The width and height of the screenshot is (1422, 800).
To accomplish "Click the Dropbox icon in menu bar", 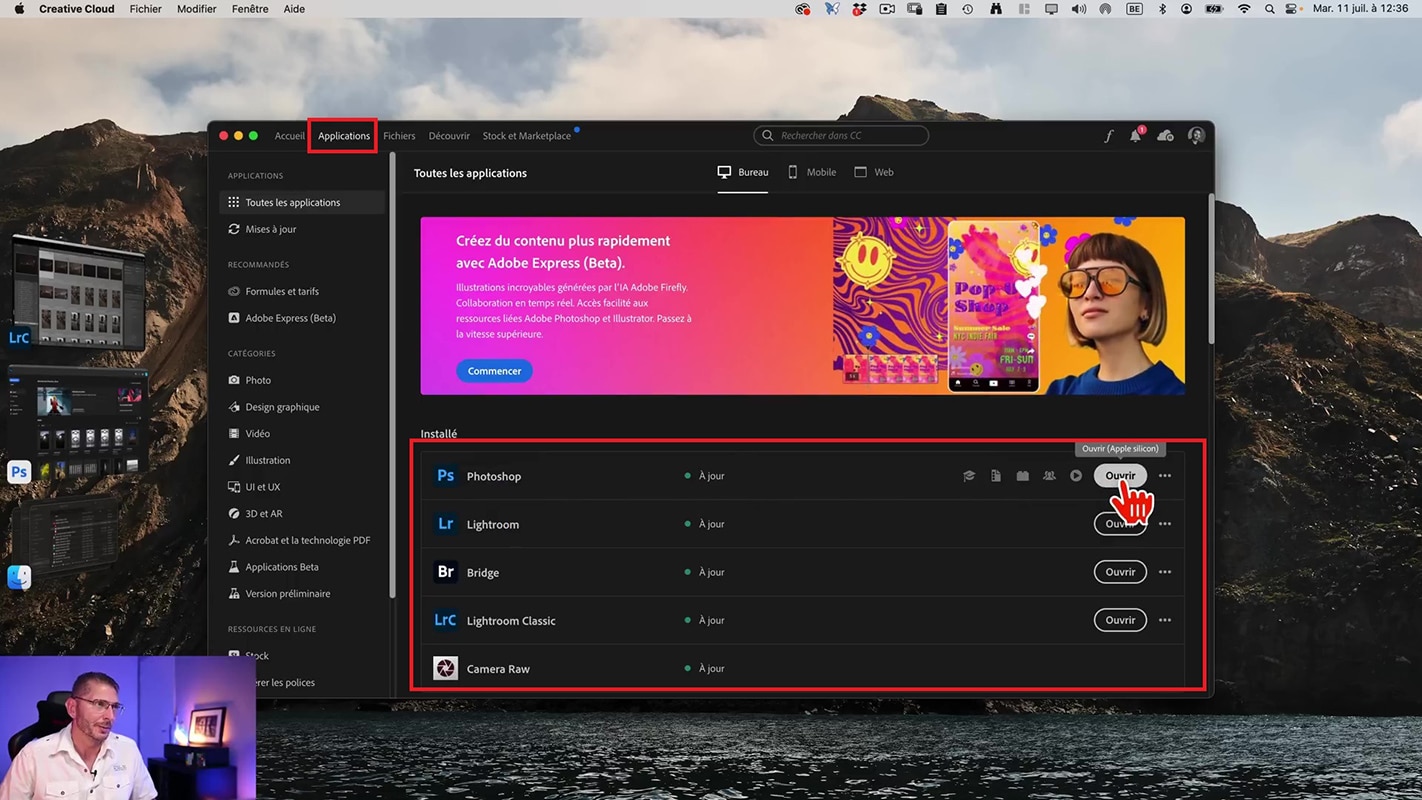I will click(x=859, y=9).
